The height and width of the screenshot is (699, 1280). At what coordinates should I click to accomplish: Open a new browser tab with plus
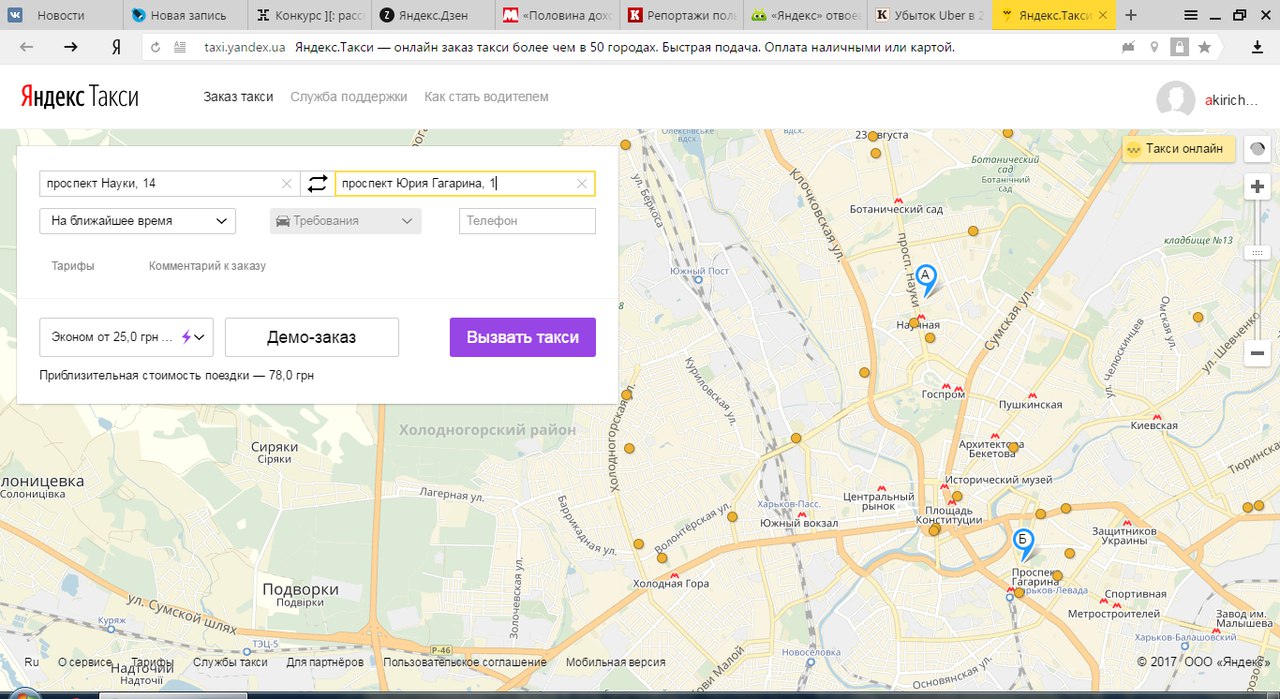pos(1131,15)
